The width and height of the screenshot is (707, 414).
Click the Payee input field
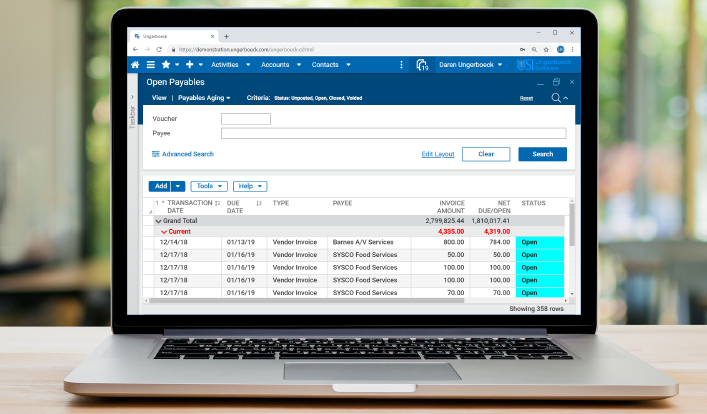pos(393,133)
